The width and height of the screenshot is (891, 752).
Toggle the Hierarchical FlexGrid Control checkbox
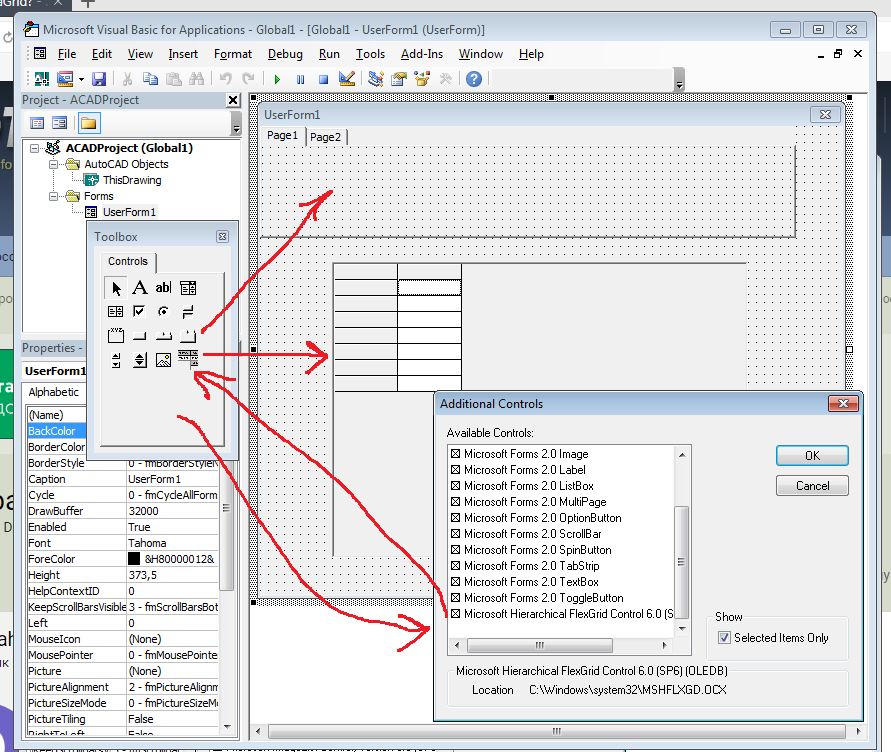(x=455, y=614)
